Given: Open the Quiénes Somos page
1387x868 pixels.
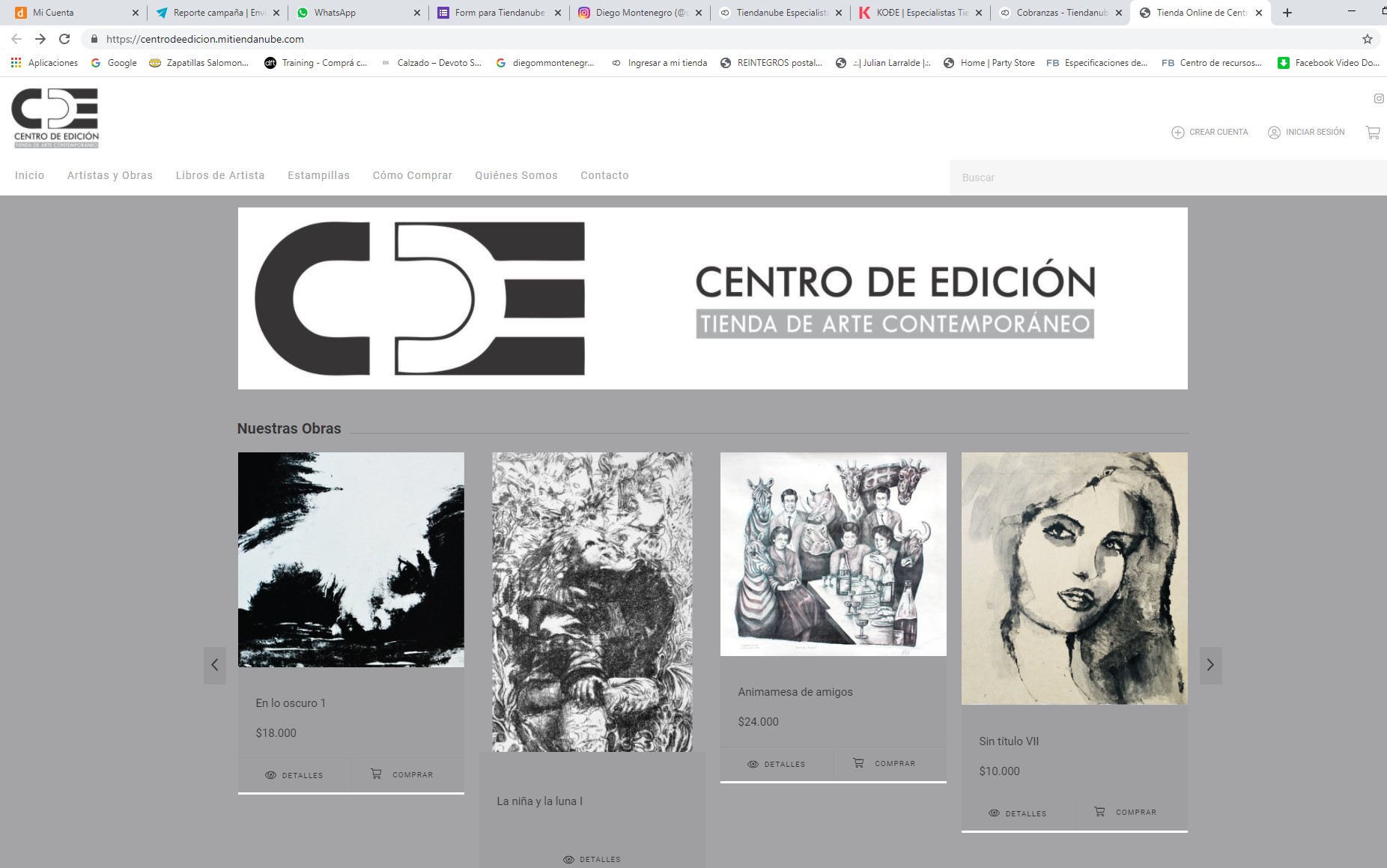Looking at the screenshot, I should [x=516, y=175].
